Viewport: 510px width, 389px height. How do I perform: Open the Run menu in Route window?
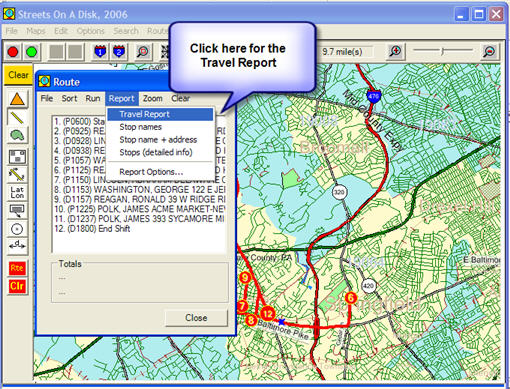93,98
